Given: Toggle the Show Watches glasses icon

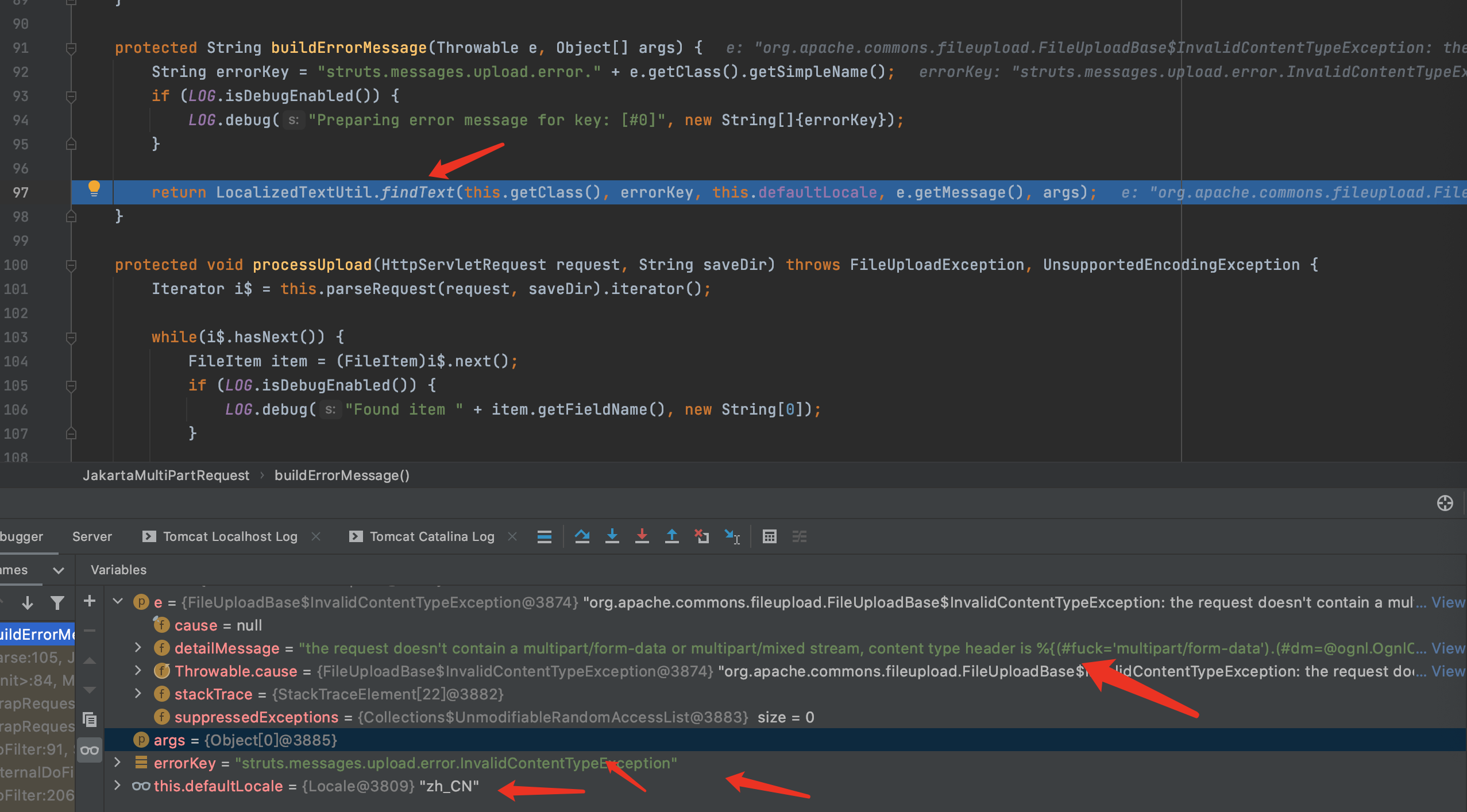Looking at the screenshot, I should coord(90,750).
